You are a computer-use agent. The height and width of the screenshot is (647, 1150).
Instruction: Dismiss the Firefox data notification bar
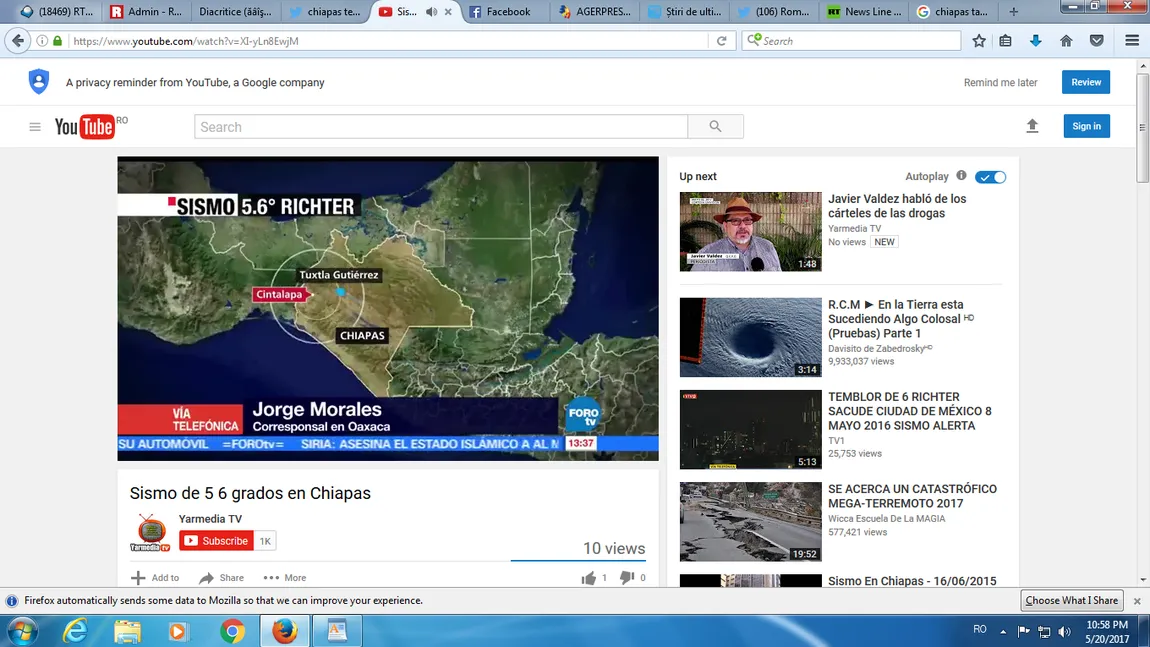pyautogui.click(x=1137, y=601)
